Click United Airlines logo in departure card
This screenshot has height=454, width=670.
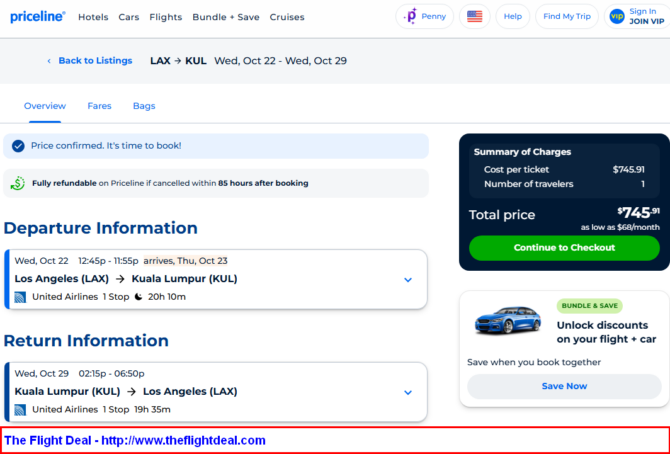tap(20, 297)
